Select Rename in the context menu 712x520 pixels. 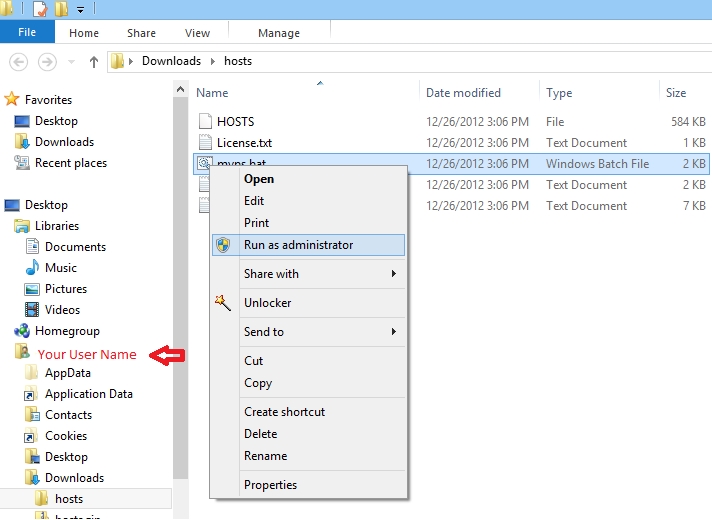(266, 456)
